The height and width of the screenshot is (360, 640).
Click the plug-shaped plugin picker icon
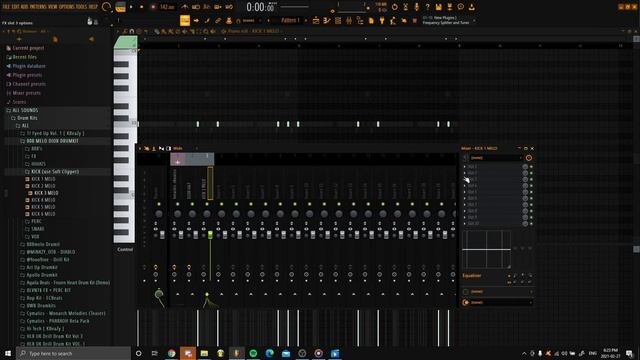(382, 20)
